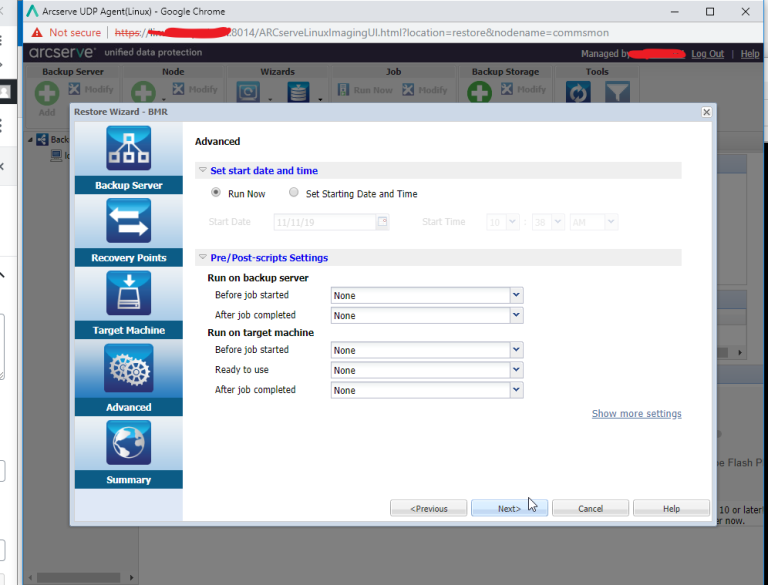This screenshot has height=585, width=768.
Task: Select the Run Now radio button
Action: click(x=216, y=193)
